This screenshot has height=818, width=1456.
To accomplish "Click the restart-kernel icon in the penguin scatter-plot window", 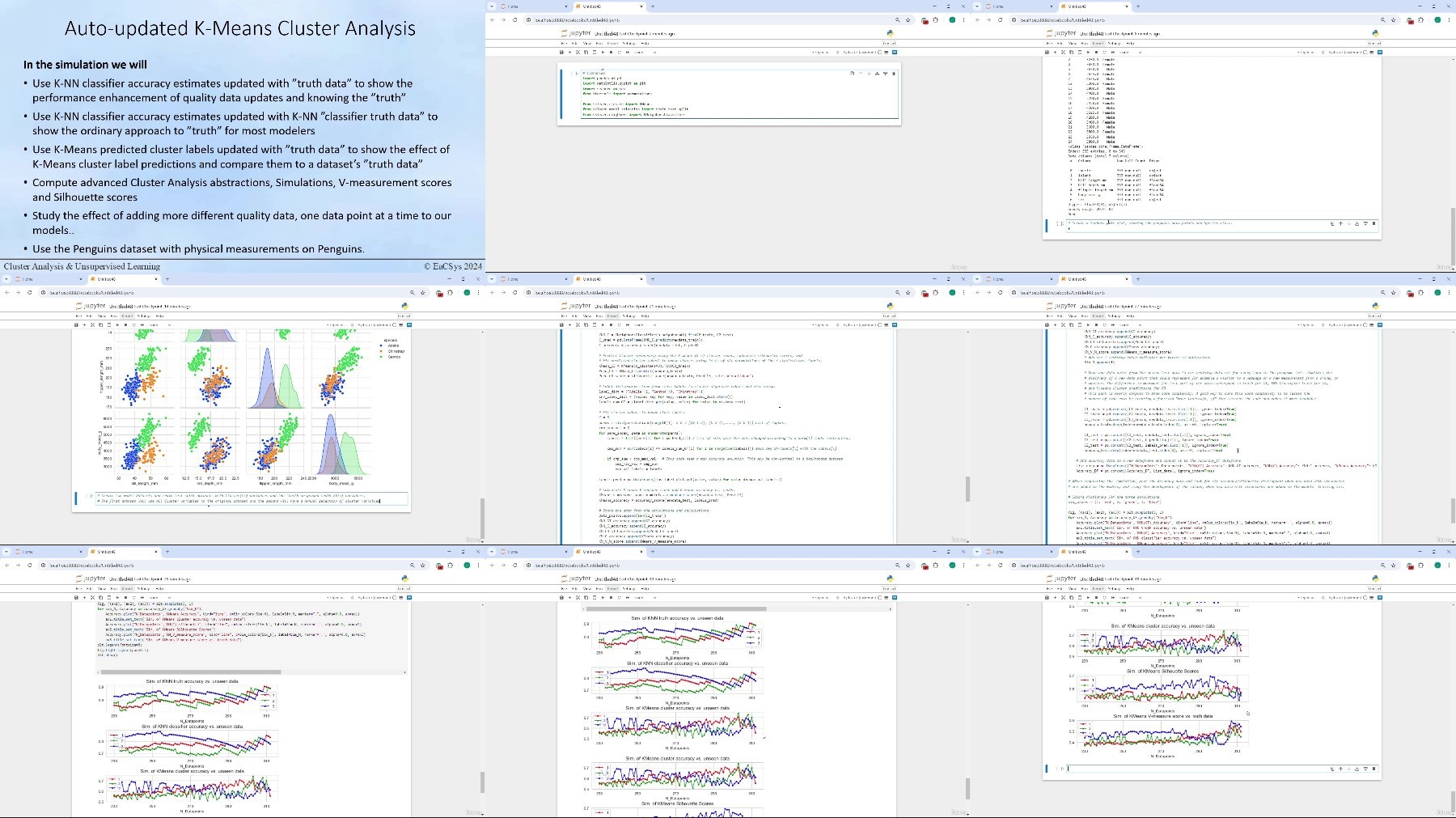I will click(x=134, y=324).
